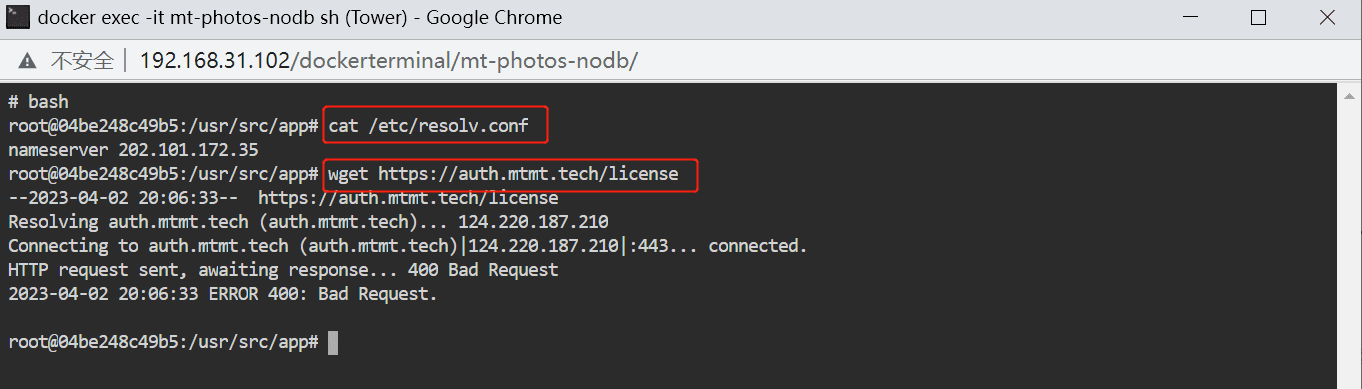1362x389 pixels.
Task: Click the nameserver 202.101.172.35 output line
Action: point(133,150)
